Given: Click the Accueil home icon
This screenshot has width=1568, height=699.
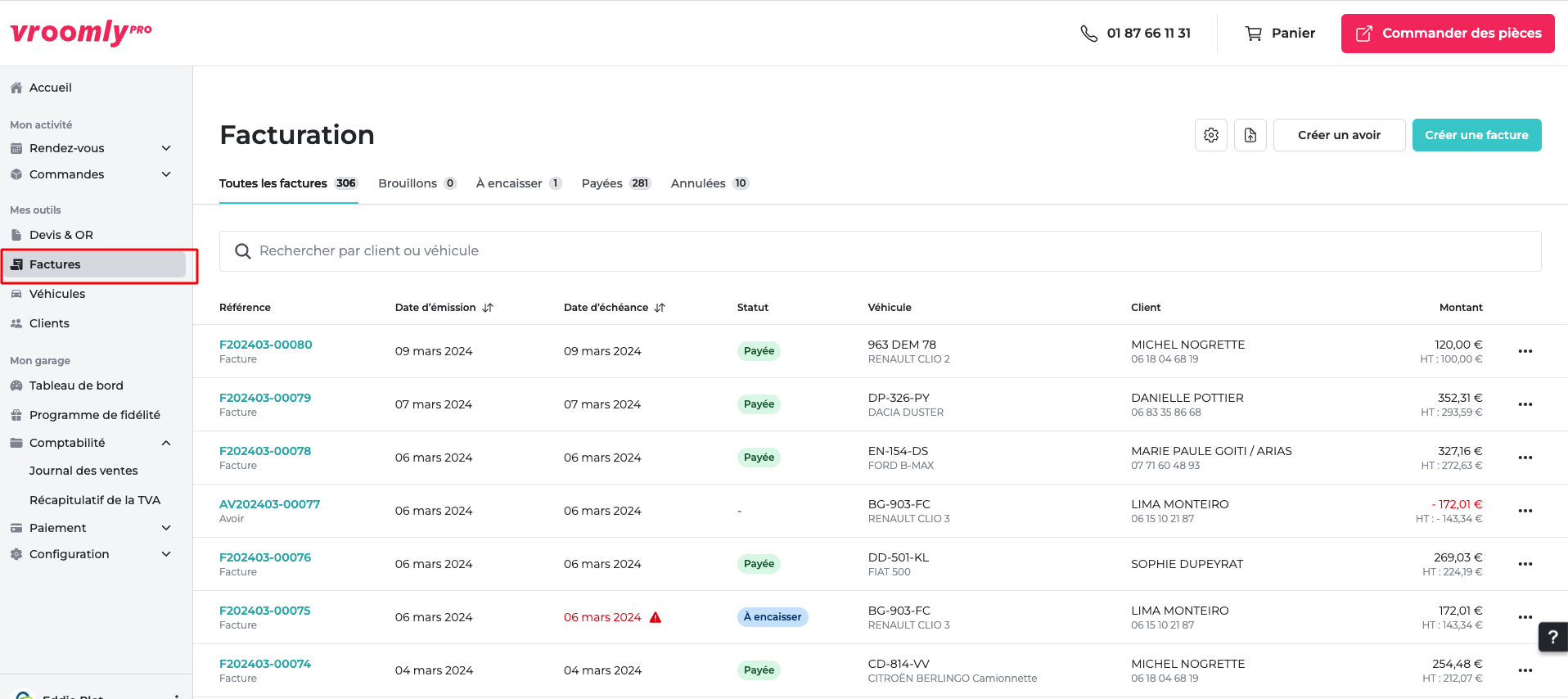Looking at the screenshot, I should click(x=16, y=88).
